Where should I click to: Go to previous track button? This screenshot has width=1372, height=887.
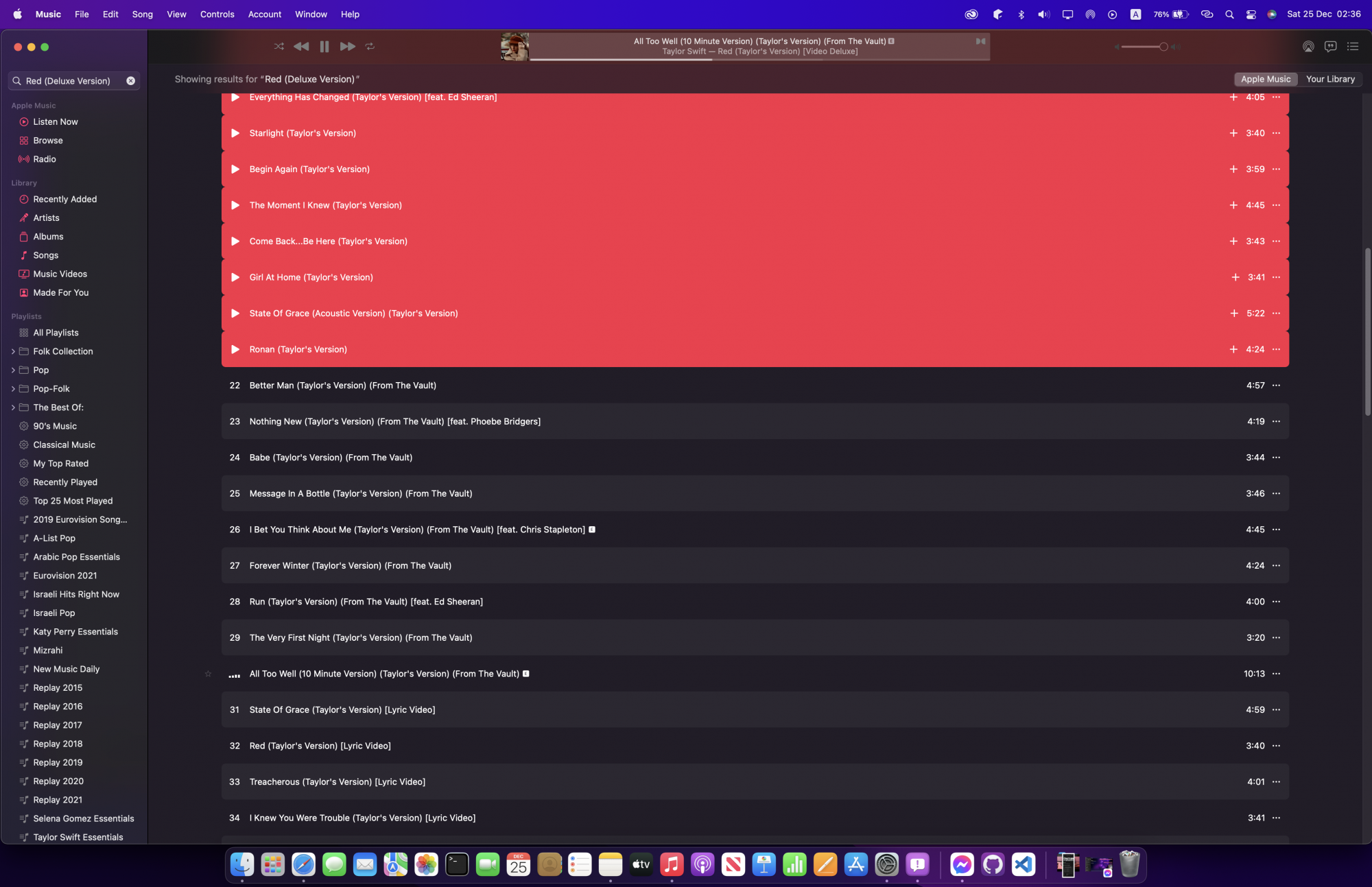[301, 47]
